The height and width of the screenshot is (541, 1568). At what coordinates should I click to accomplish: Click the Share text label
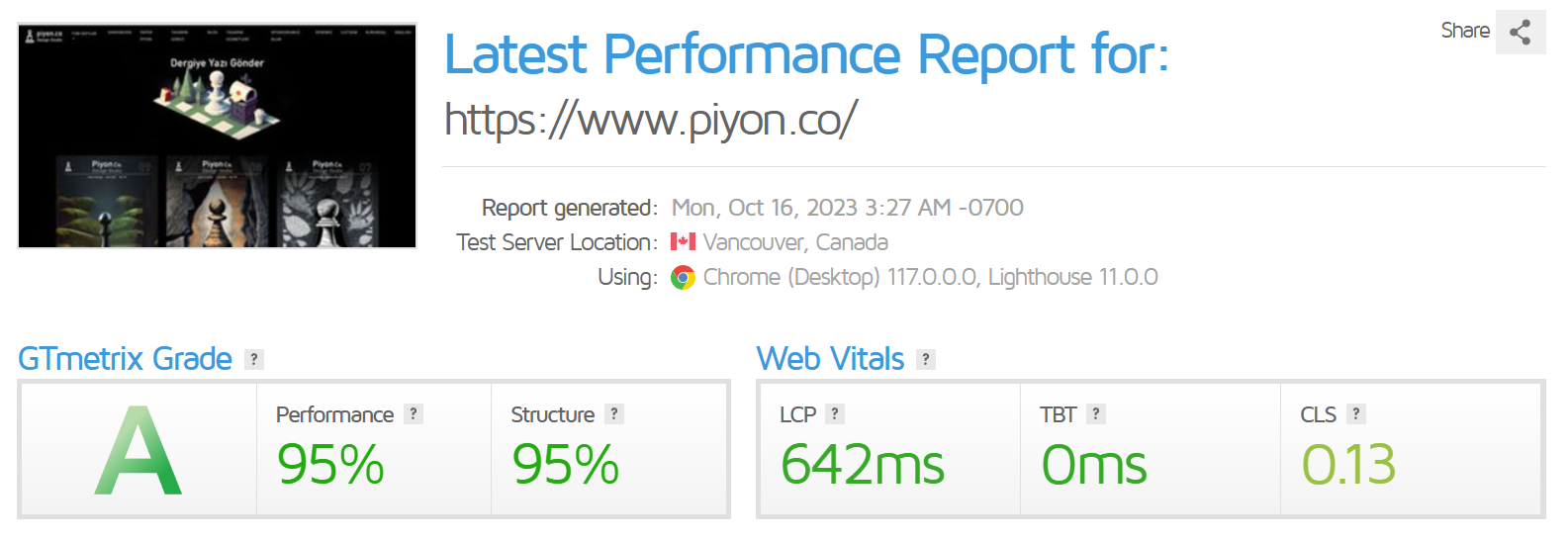[1465, 31]
